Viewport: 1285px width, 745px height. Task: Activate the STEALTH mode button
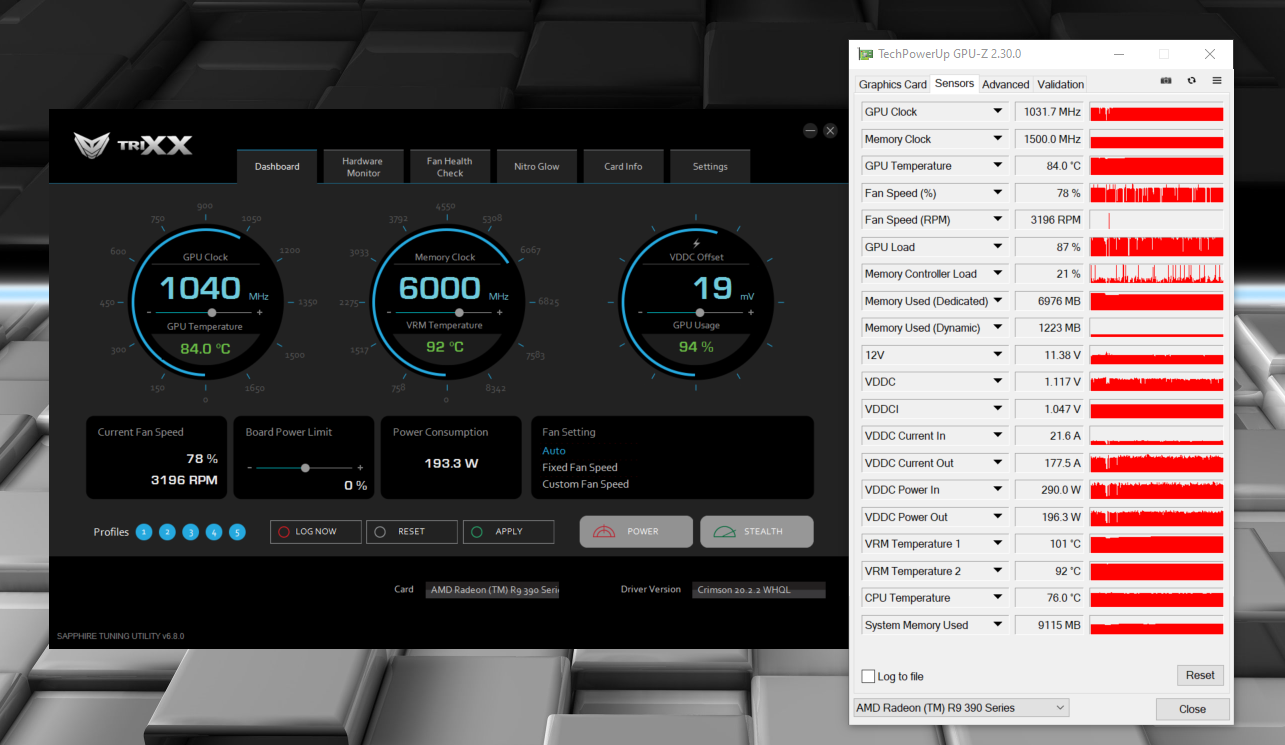pyautogui.click(x=757, y=532)
